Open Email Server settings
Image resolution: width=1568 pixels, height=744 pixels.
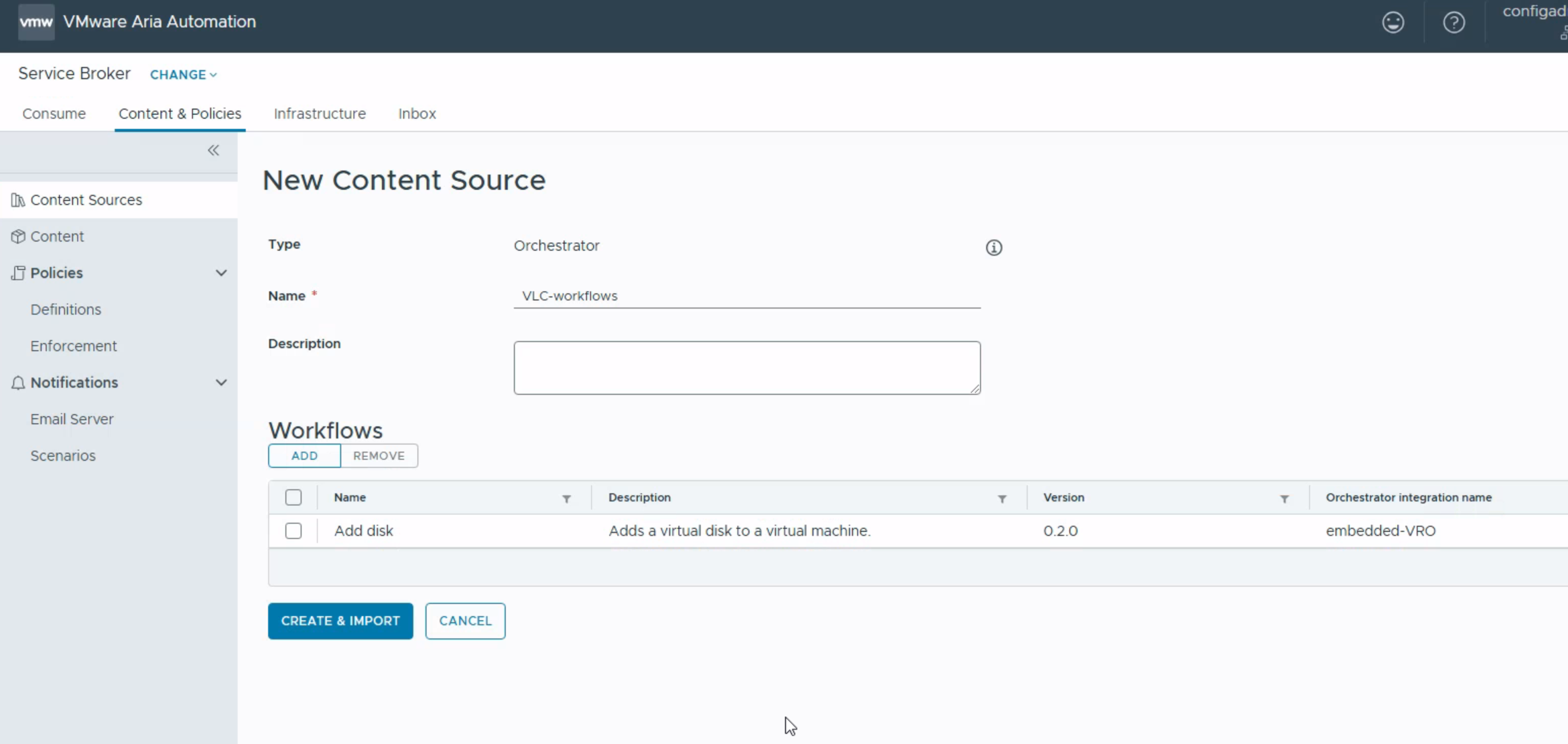pos(72,419)
